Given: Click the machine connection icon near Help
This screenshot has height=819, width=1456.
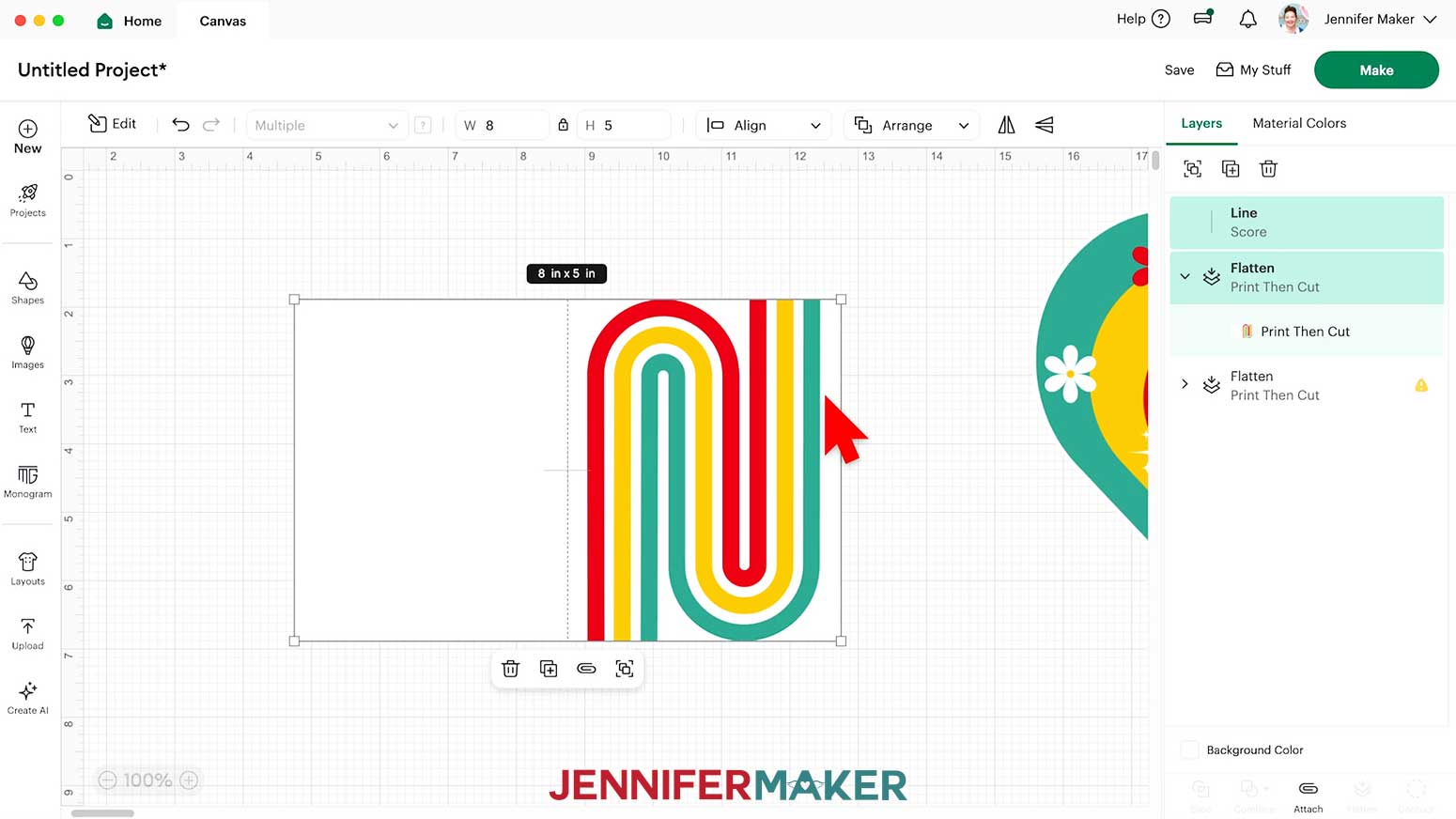Looking at the screenshot, I should click(x=1203, y=18).
